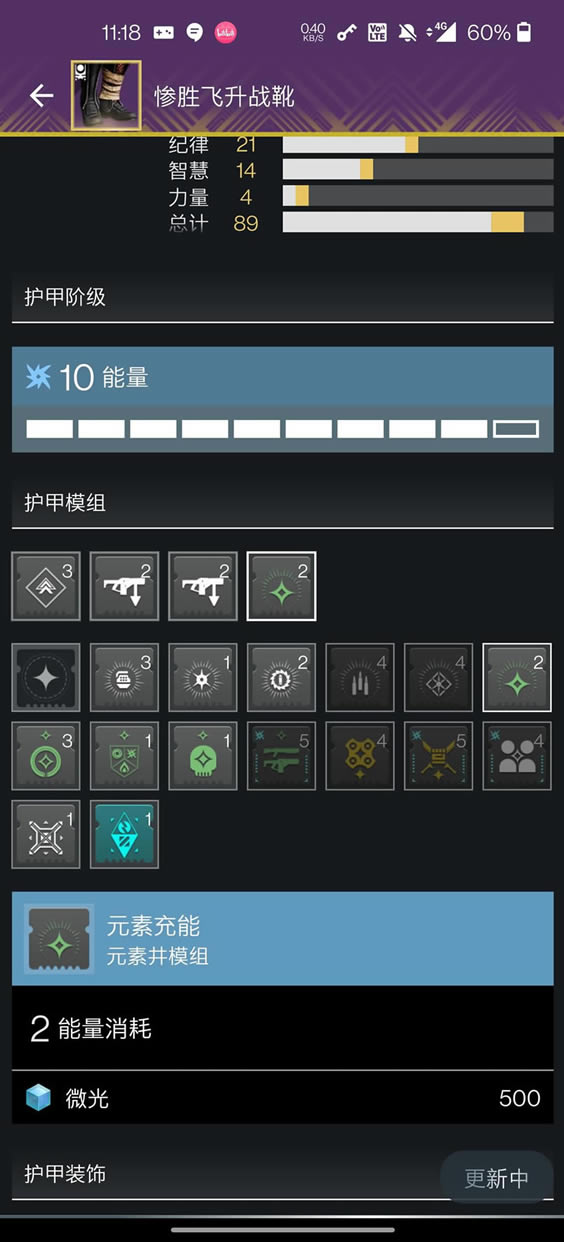
Task: Tap the back arrow in the header
Action: 41,96
